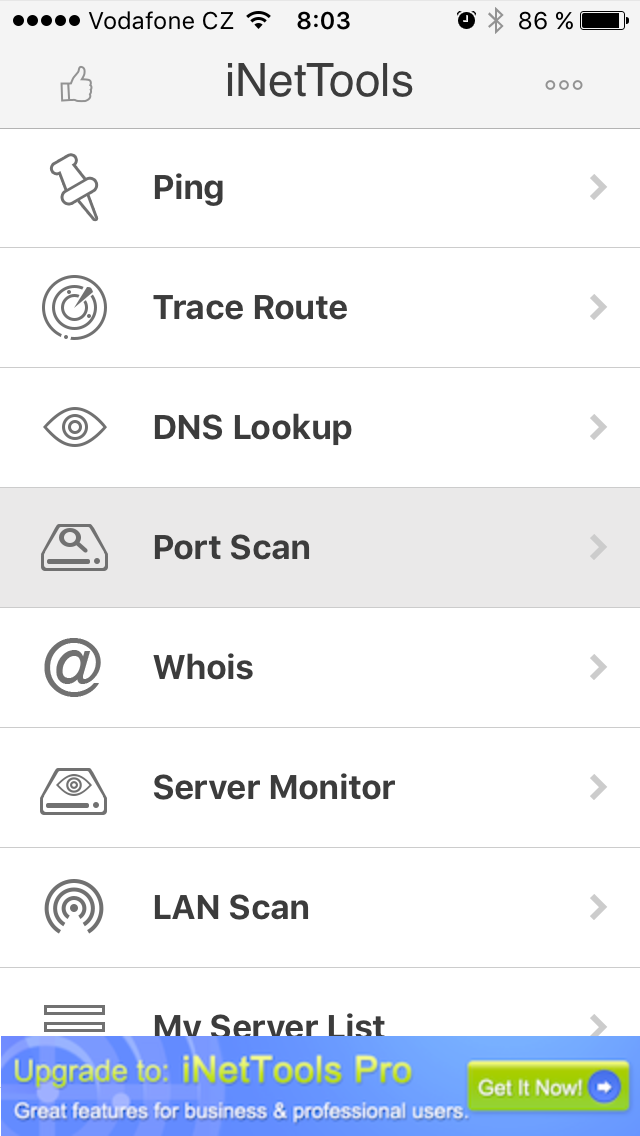Tap the iNetTools Pro upgrade banner text
640x1136 pixels.
coord(240,1088)
